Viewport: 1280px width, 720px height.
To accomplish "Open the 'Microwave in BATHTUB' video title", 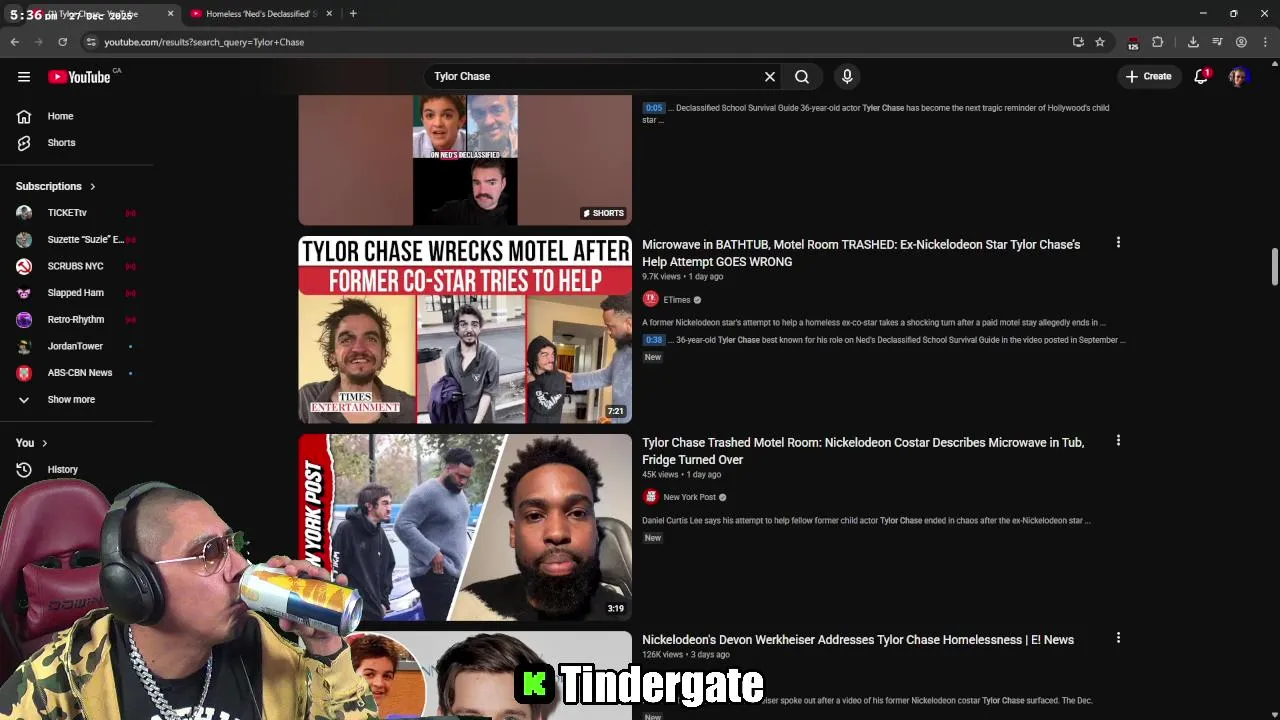I will (x=861, y=253).
